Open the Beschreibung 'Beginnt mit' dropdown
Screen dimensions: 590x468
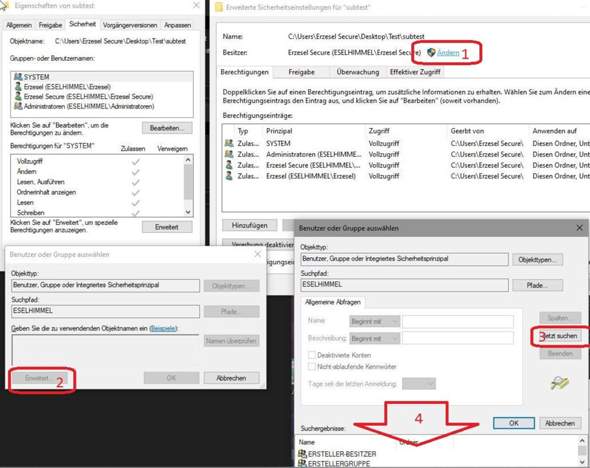[x=374, y=338]
